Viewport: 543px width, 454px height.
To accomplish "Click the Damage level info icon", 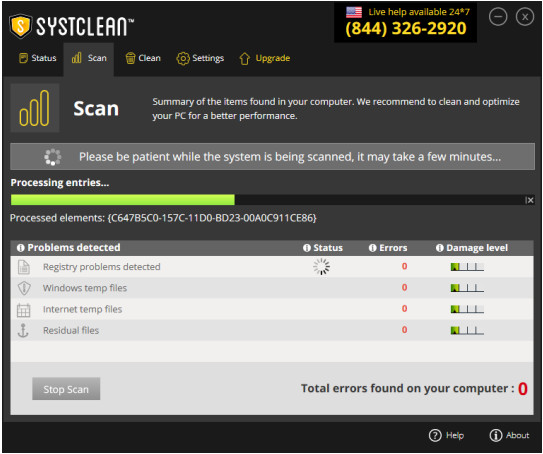I will (x=439, y=248).
